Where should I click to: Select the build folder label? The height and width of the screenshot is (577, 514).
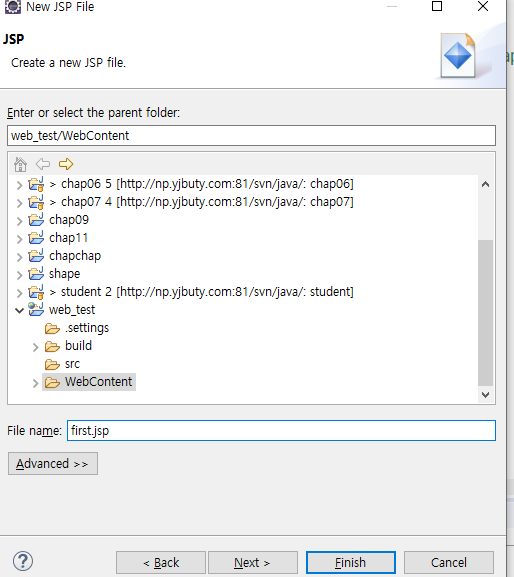[78, 346]
